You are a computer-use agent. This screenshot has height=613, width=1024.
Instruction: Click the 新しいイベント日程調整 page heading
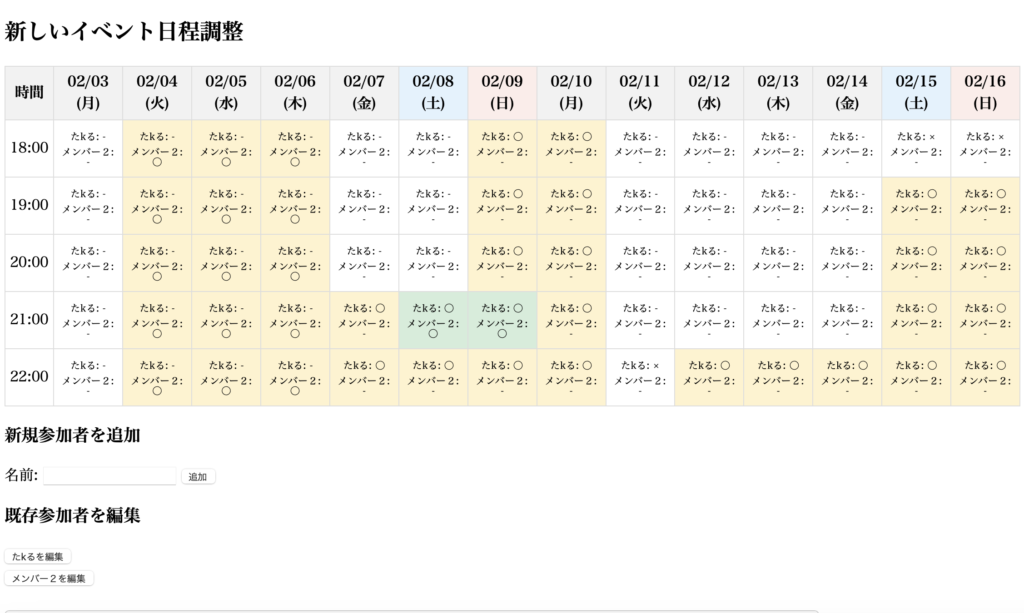[124, 32]
